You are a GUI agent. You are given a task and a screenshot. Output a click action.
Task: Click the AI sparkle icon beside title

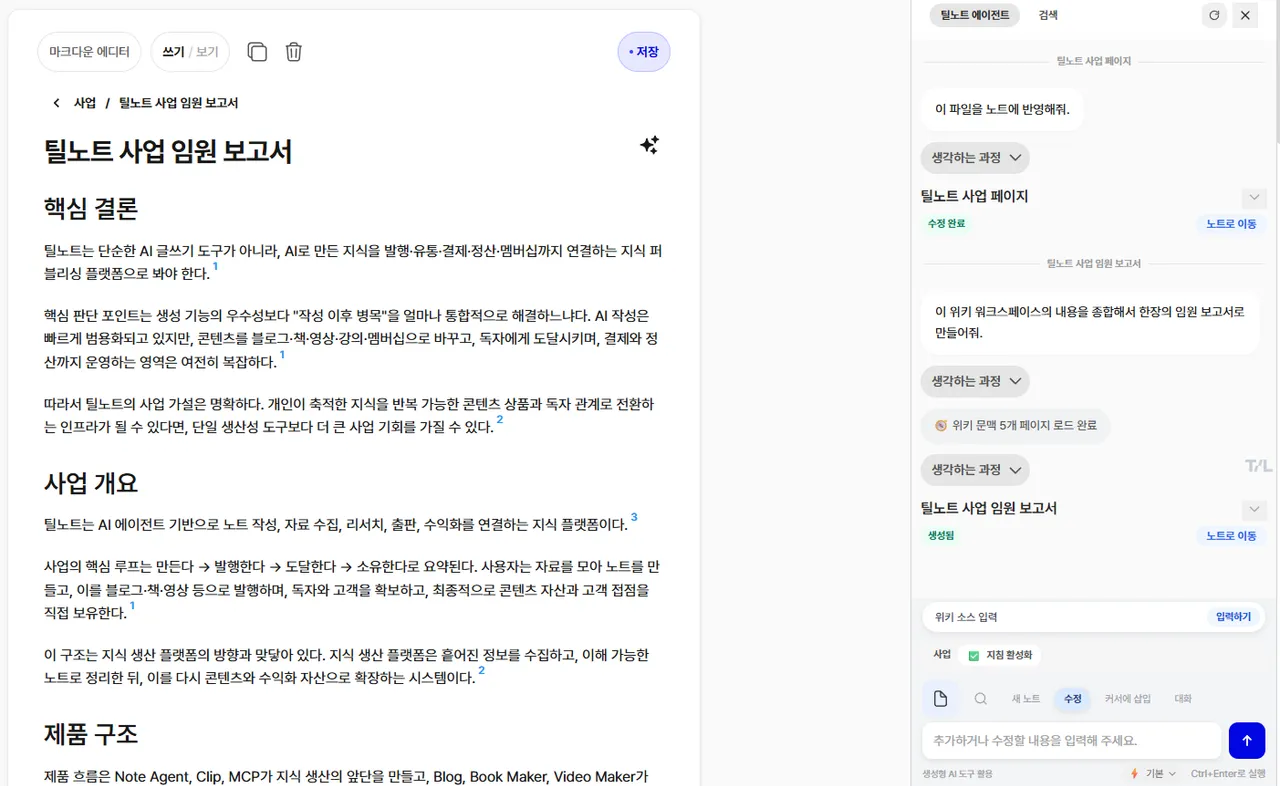[649, 145]
